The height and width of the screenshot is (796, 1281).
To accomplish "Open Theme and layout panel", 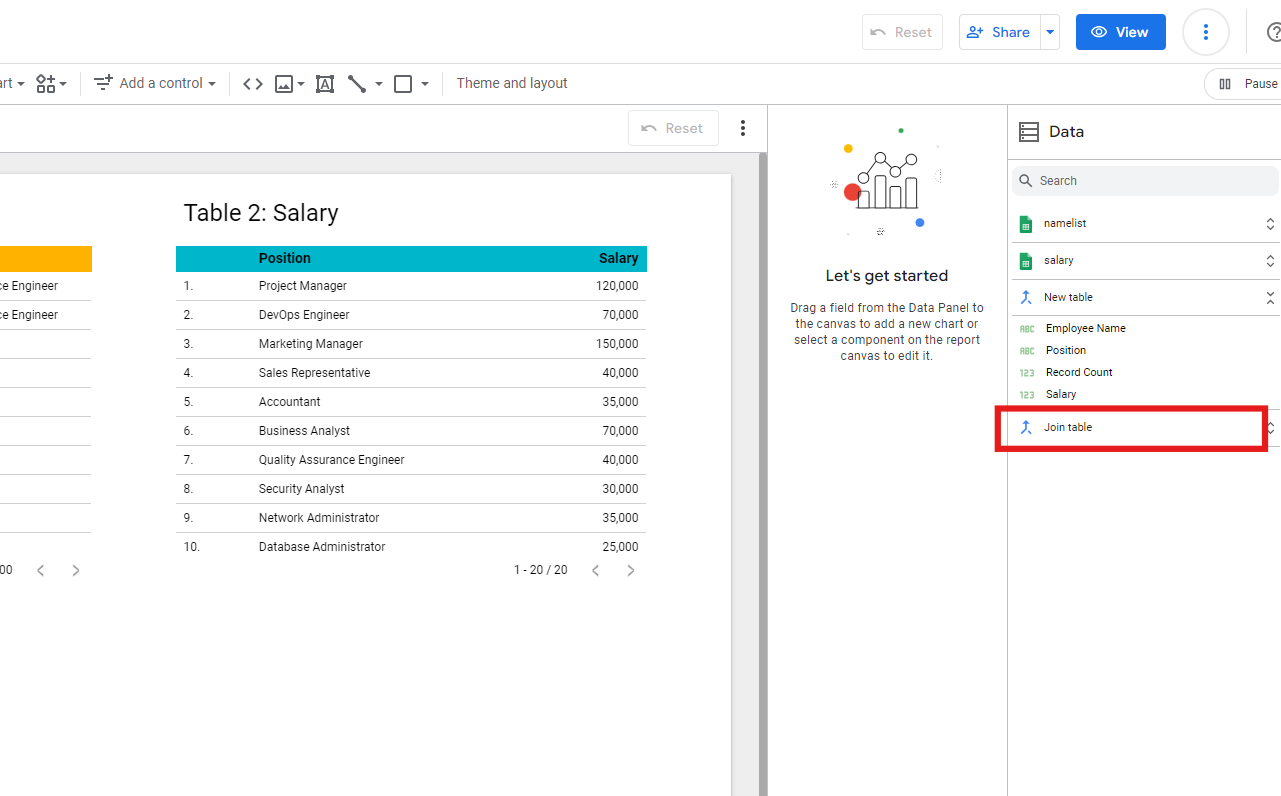I will pyautogui.click(x=512, y=84).
